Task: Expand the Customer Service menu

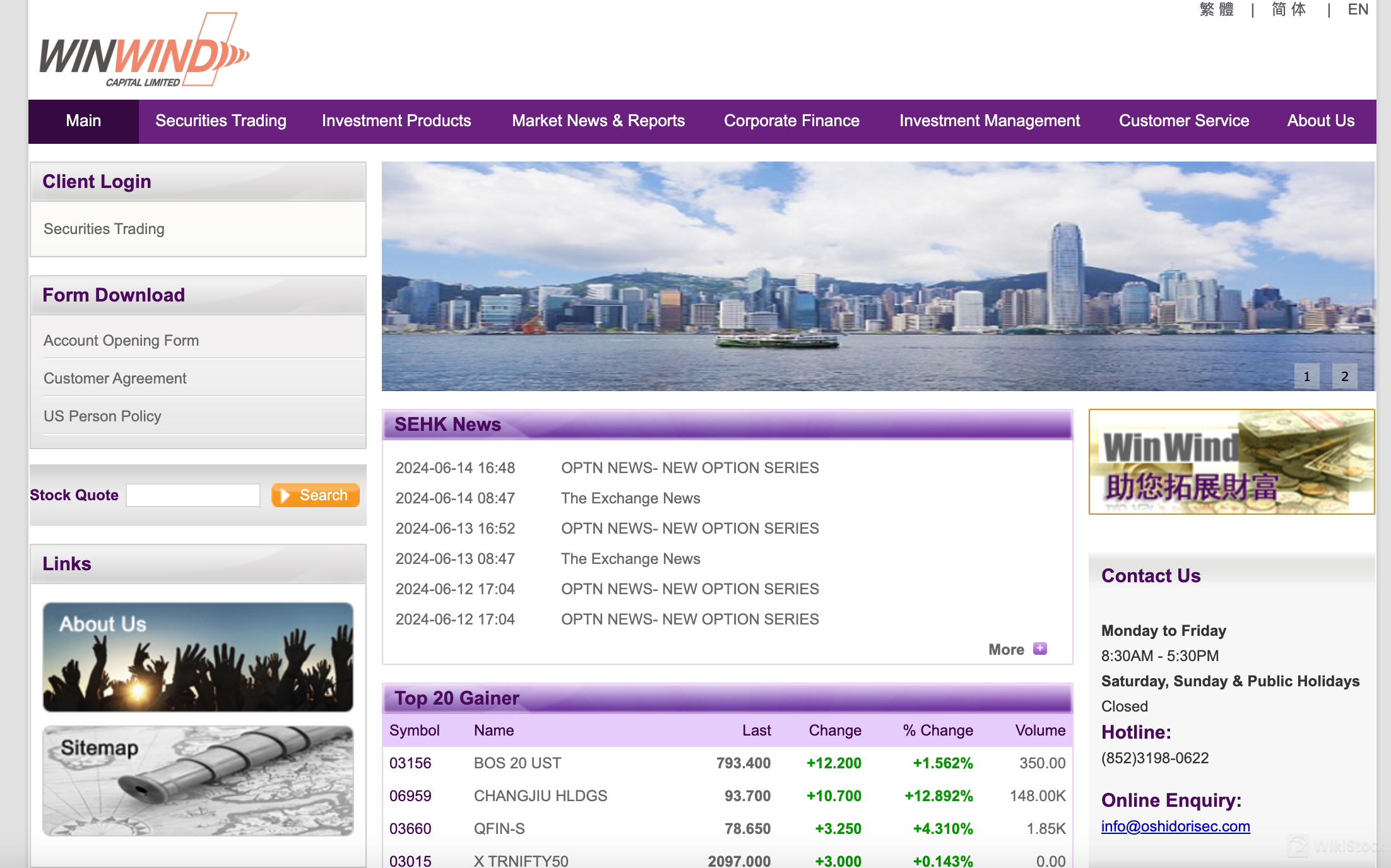Action: coord(1183,121)
